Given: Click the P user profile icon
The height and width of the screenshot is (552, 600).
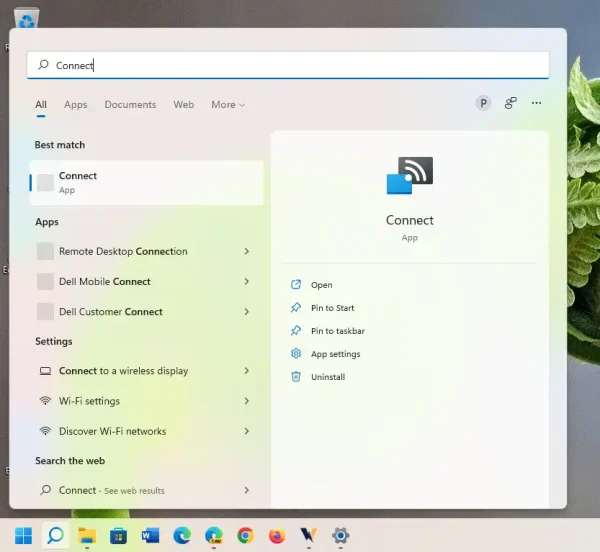Looking at the screenshot, I should coord(483,103).
